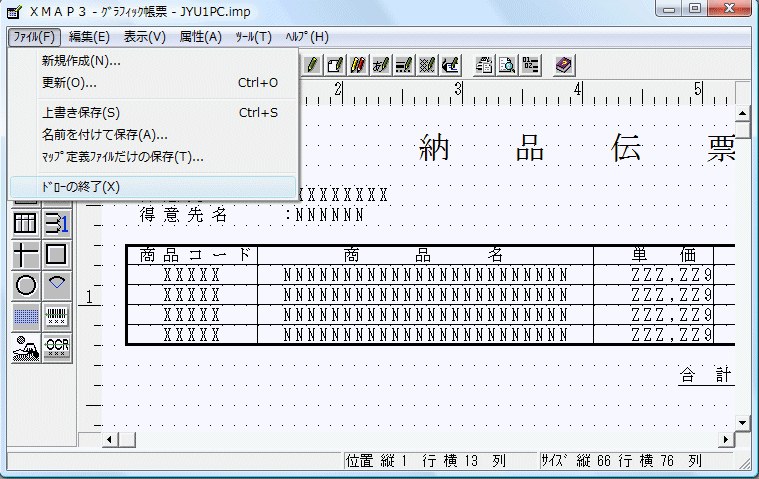This screenshot has width=759, height=479.
Task: Select the landscape image picture tool
Action: point(25,348)
